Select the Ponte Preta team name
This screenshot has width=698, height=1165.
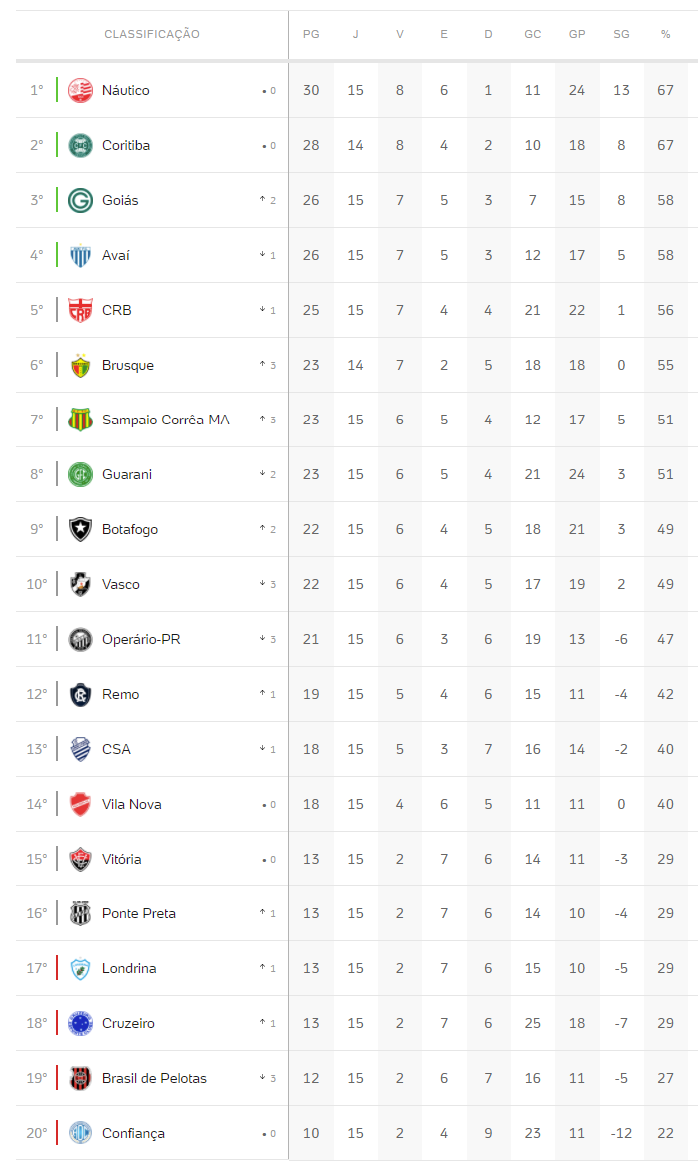click(x=139, y=913)
